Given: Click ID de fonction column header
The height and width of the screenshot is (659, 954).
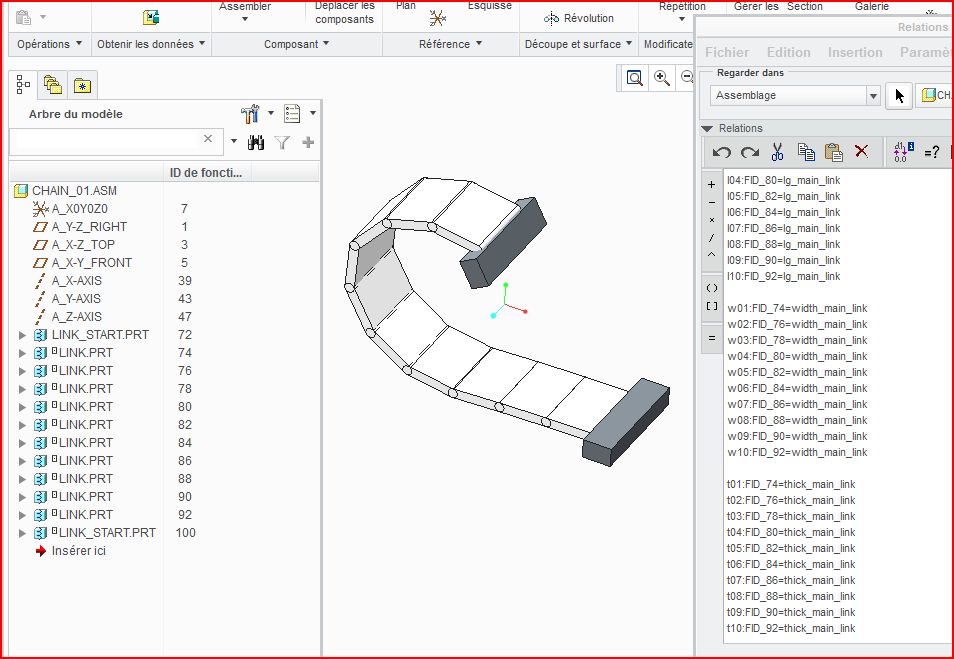Looking at the screenshot, I should (x=206, y=173).
